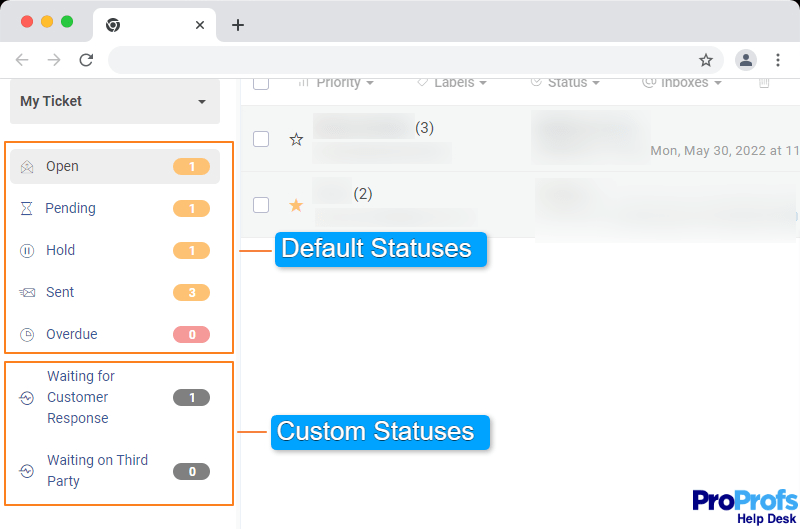
Task: Open the ticket dated Mon, May 30, 2022
Action: 520,139
